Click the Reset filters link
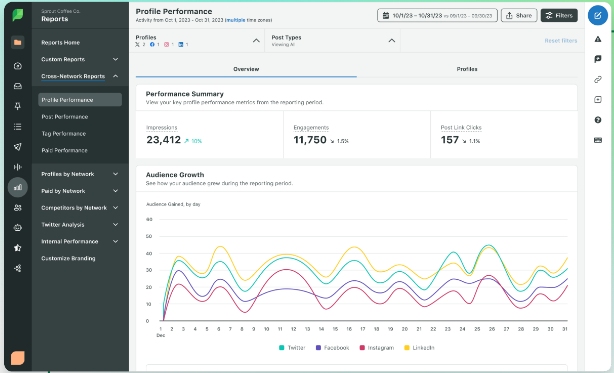Image resolution: width=614 pixels, height=373 pixels. click(561, 40)
